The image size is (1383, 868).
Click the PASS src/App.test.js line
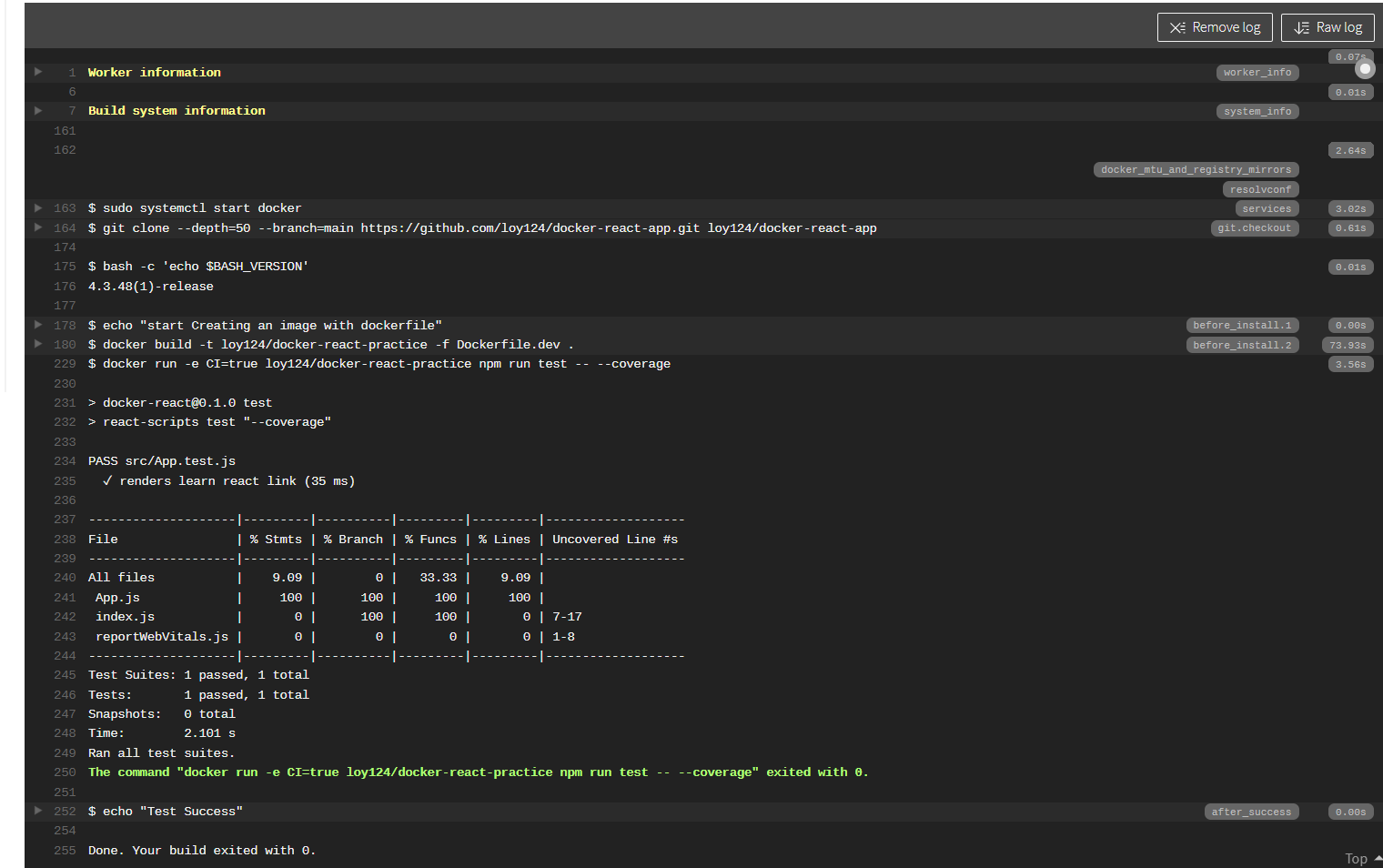pyautogui.click(x=162, y=461)
